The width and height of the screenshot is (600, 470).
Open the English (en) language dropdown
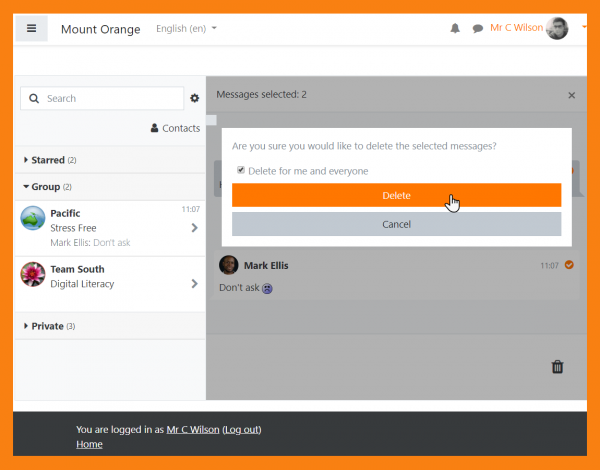point(186,29)
